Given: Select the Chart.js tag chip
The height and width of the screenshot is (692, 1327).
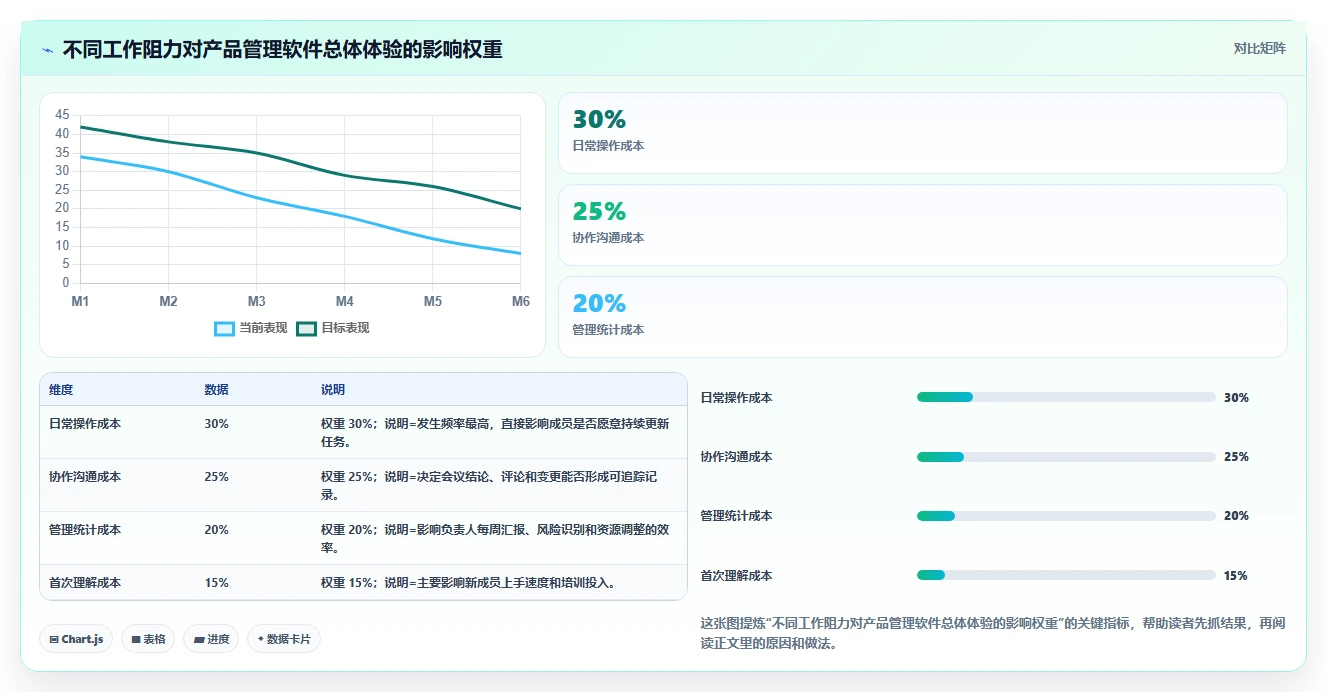Looking at the screenshot, I should 76,639.
